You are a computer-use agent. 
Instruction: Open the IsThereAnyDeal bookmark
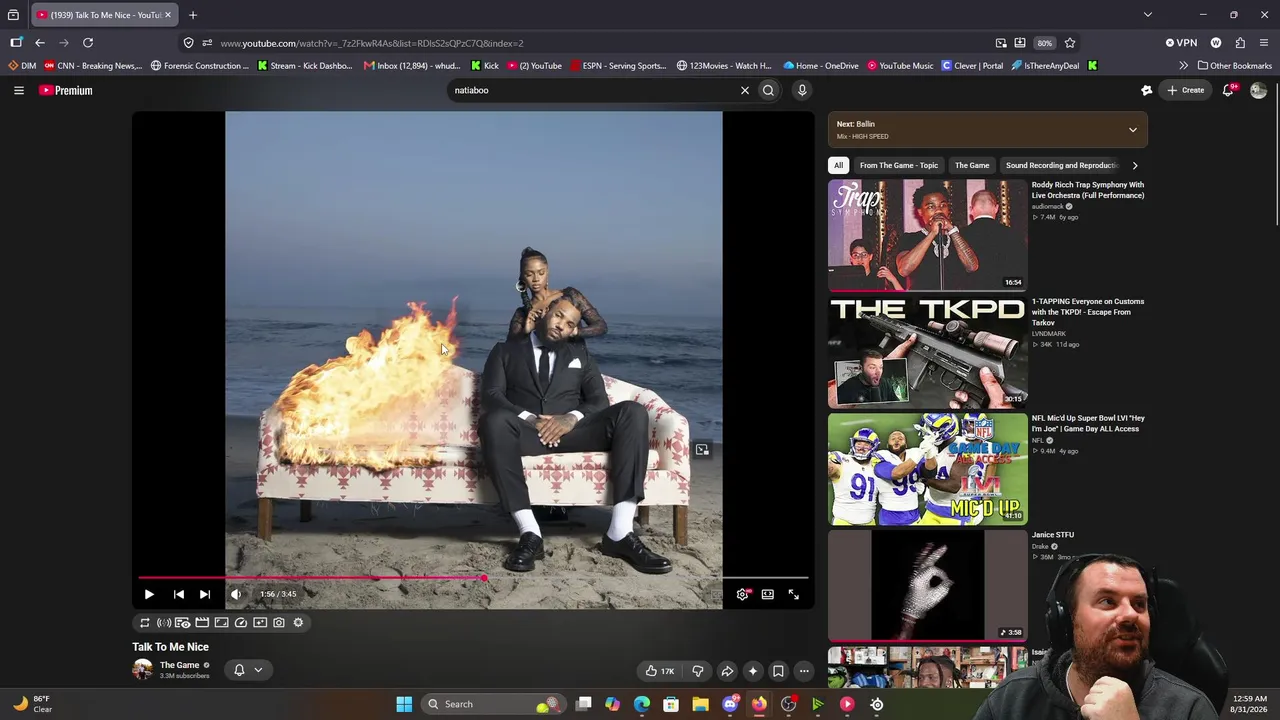click(1045, 66)
